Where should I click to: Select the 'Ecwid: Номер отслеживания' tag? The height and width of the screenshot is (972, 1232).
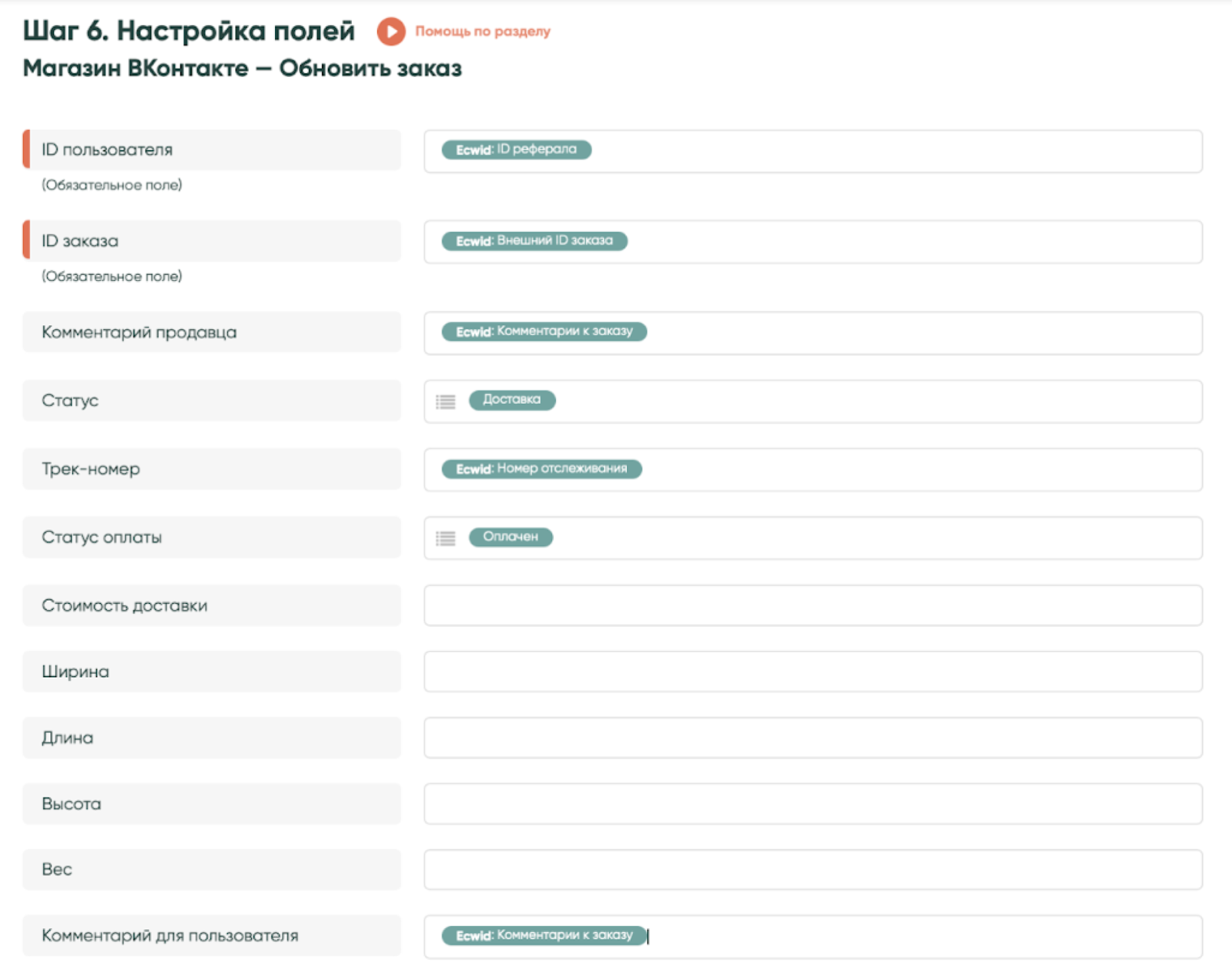pyautogui.click(x=541, y=469)
